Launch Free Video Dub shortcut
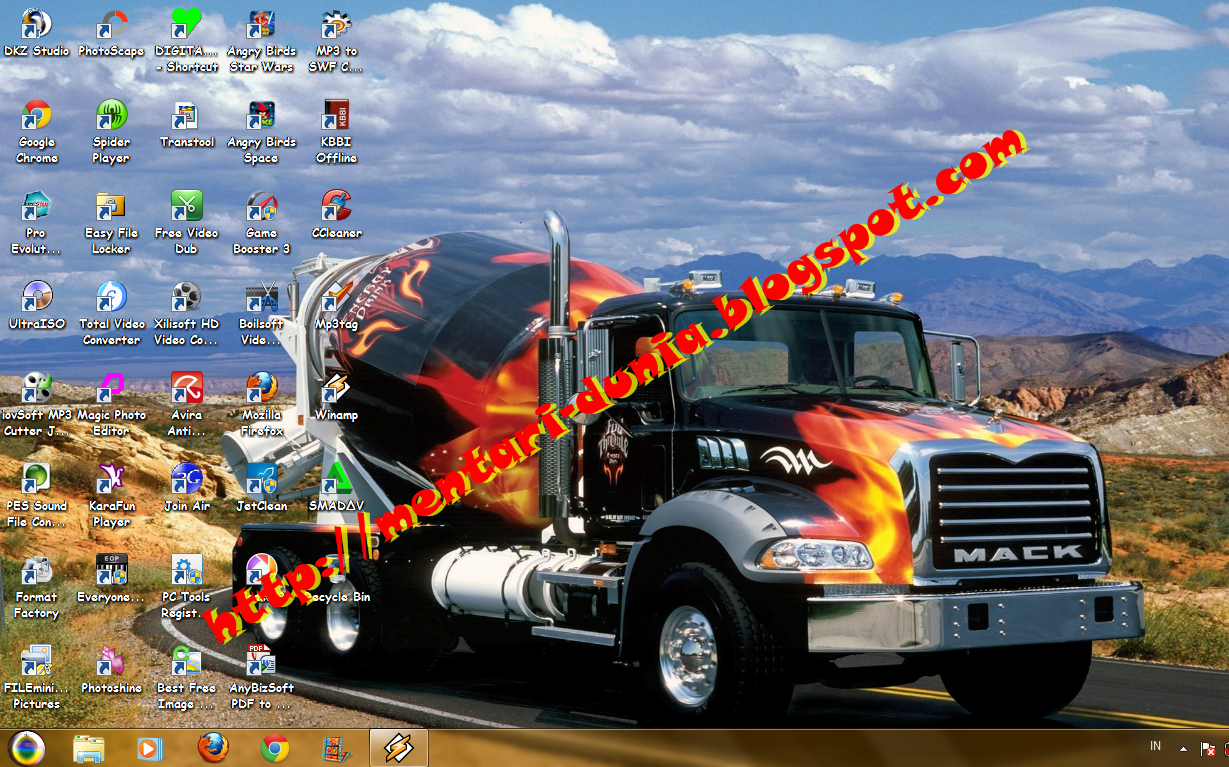 (186, 222)
